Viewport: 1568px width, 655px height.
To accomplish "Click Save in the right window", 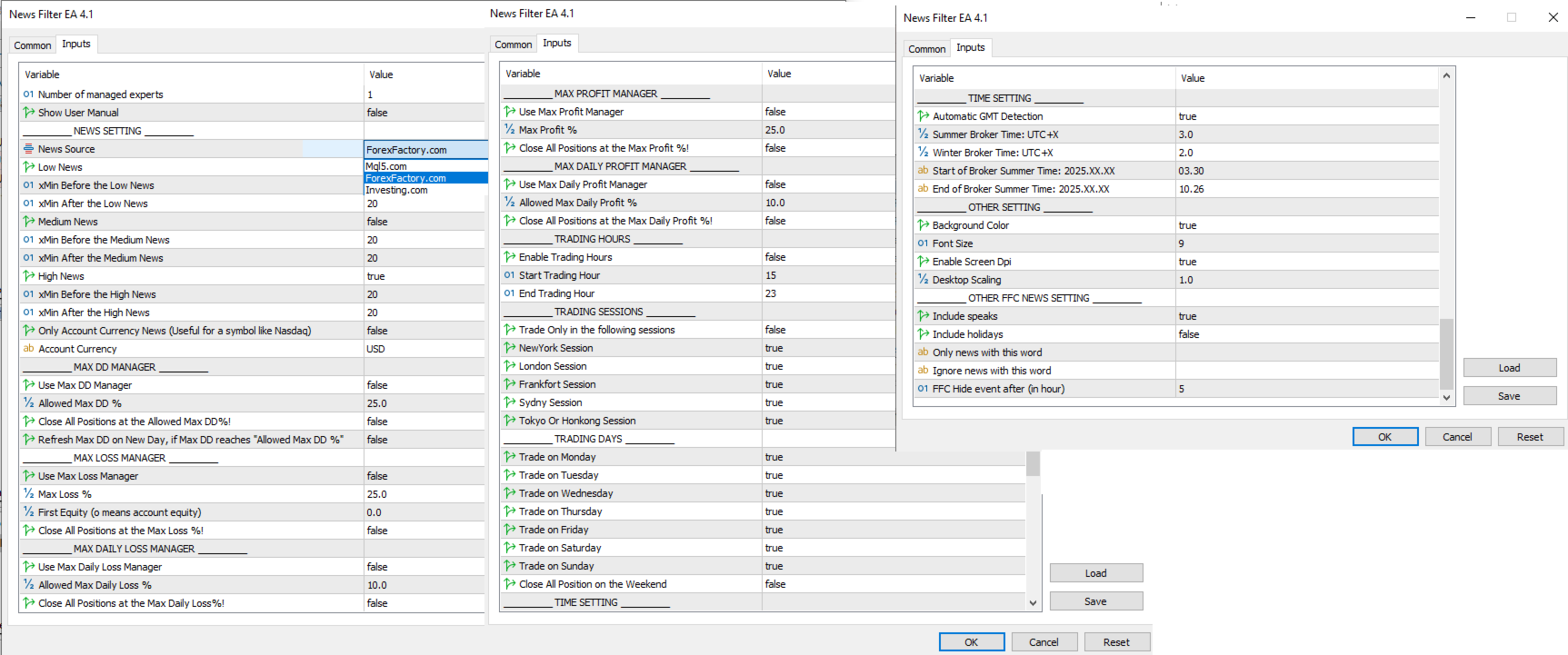I will (1510, 396).
